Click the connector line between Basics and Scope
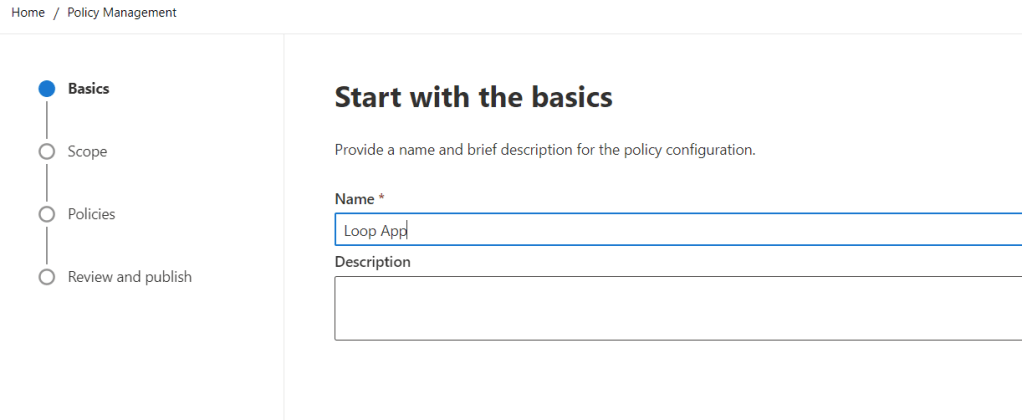 pyautogui.click(x=46, y=120)
